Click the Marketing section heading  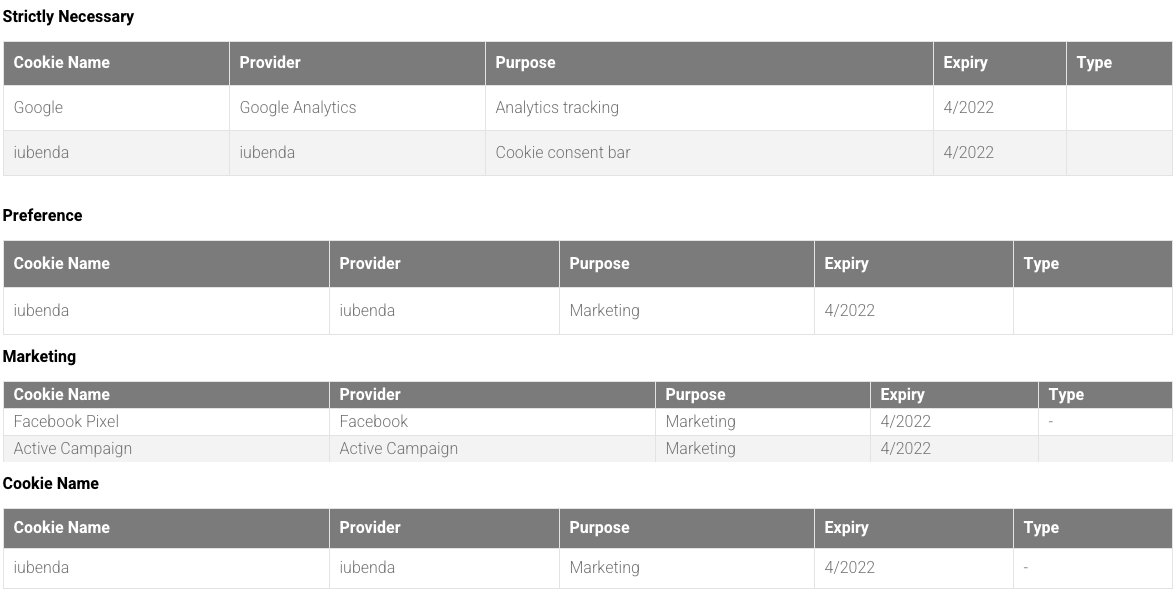(39, 356)
